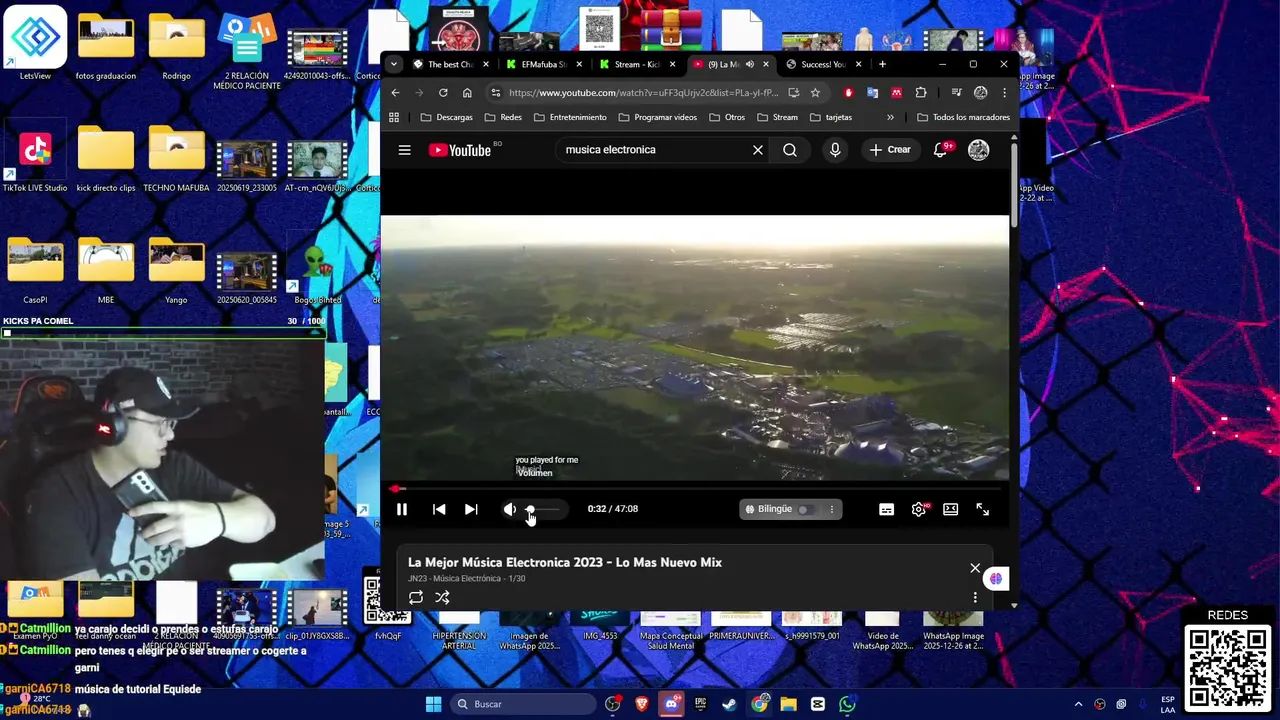The width and height of the screenshot is (1280, 720).
Task: Open the JN23 - Música Electrónica playlist link
Action: coord(453,579)
